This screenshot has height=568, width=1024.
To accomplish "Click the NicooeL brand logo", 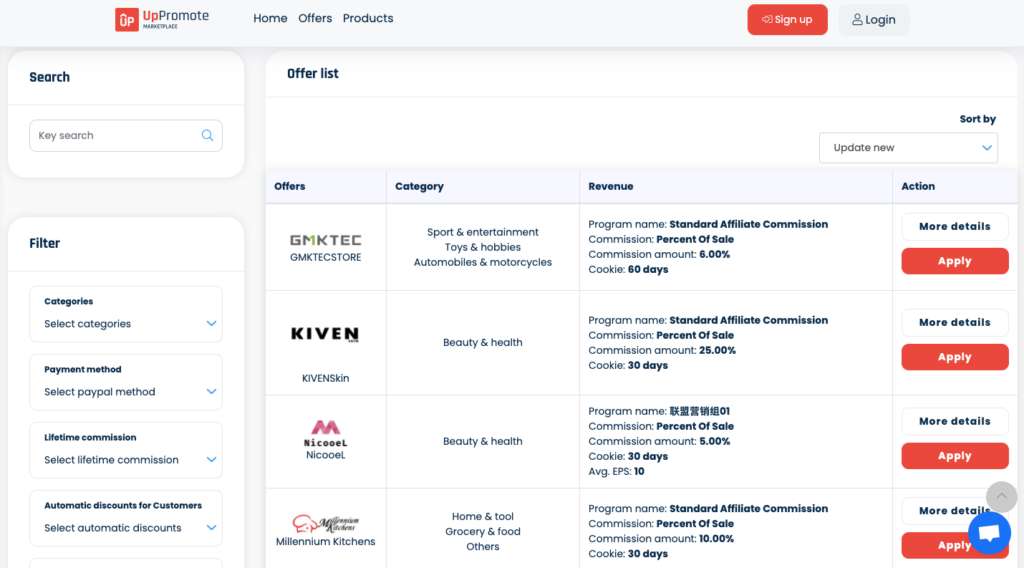I will pos(325,434).
